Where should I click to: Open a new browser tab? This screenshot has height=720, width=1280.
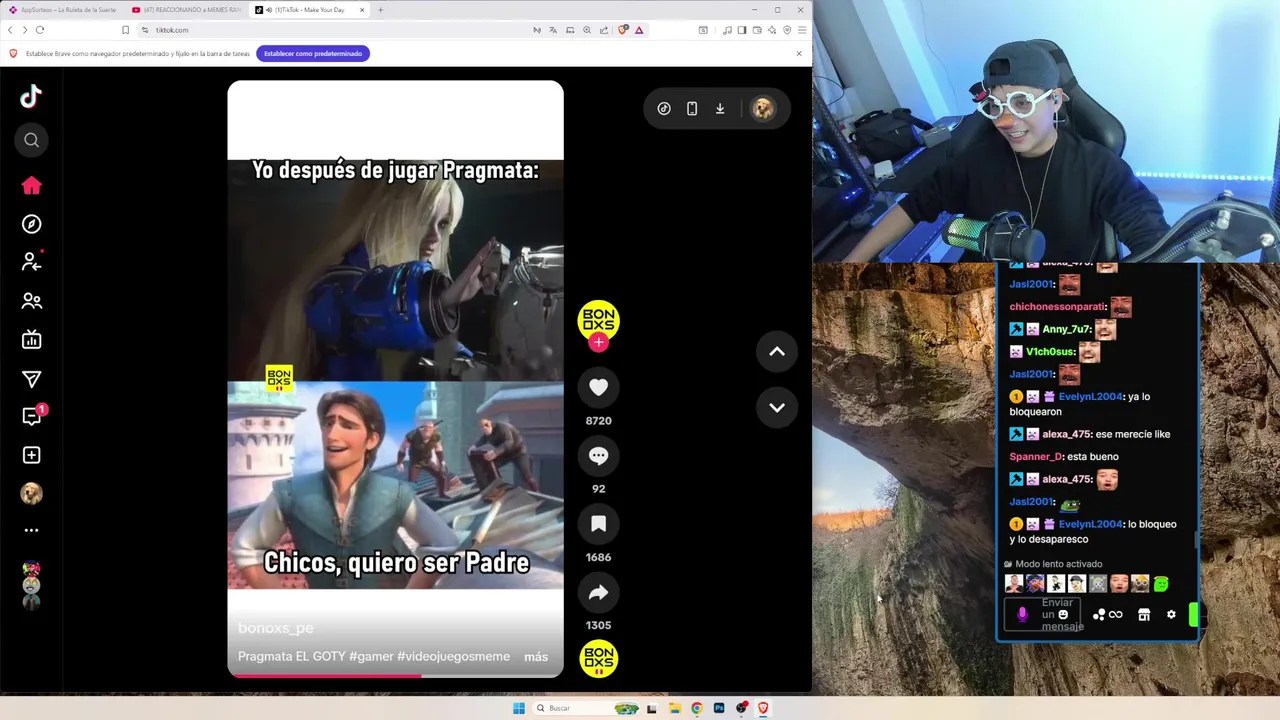pos(380,10)
